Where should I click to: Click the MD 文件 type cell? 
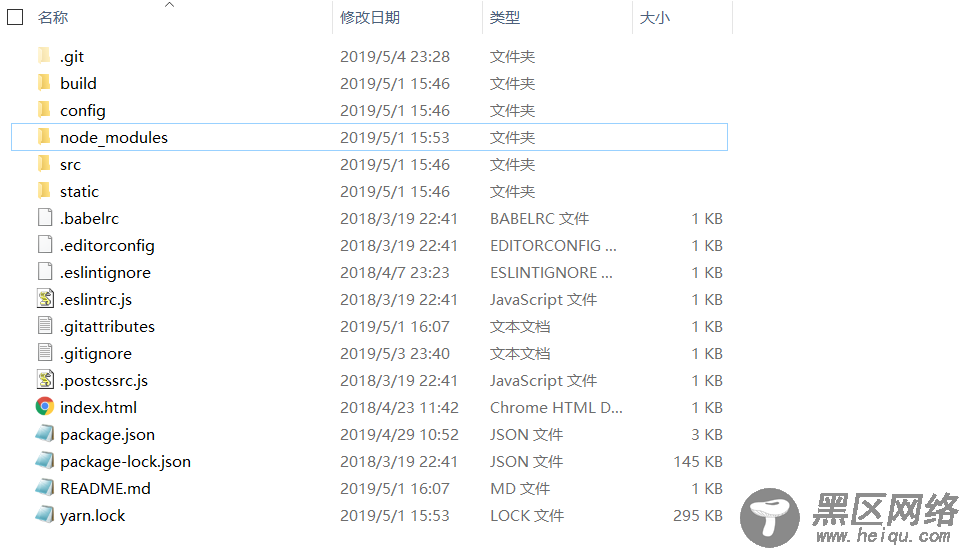tap(520, 488)
